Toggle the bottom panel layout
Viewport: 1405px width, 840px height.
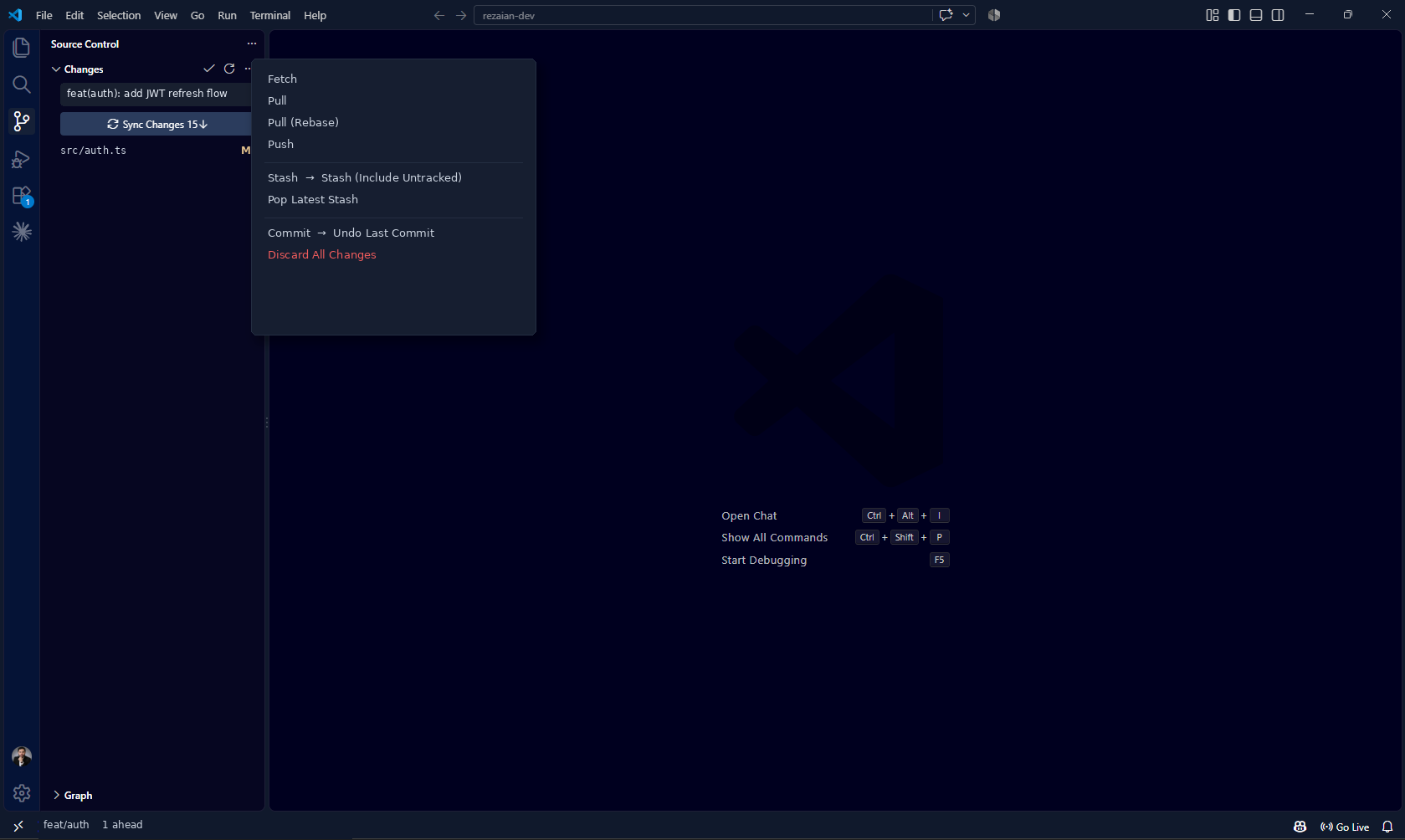pyautogui.click(x=1256, y=15)
